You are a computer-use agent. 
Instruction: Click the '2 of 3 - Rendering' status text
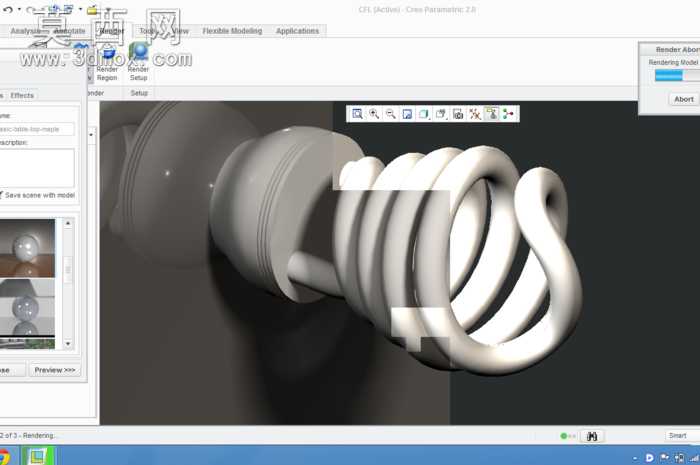pos(28,435)
